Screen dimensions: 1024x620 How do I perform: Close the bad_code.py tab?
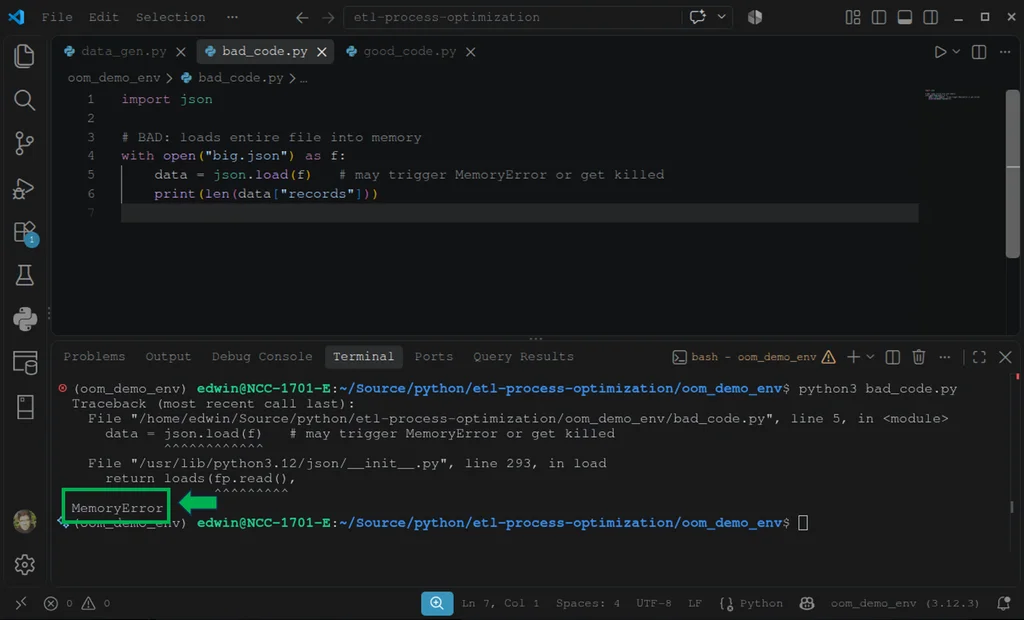322,52
